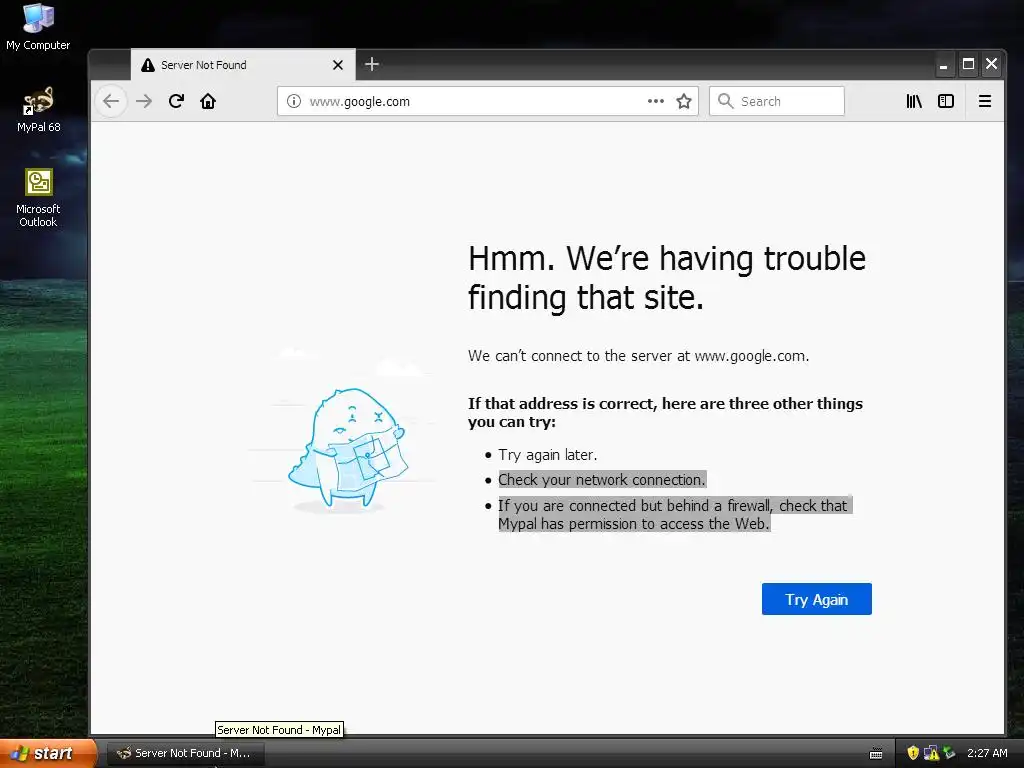Focus the Search box
The image size is (1024, 768).
pyautogui.click(x=776, y=101)
